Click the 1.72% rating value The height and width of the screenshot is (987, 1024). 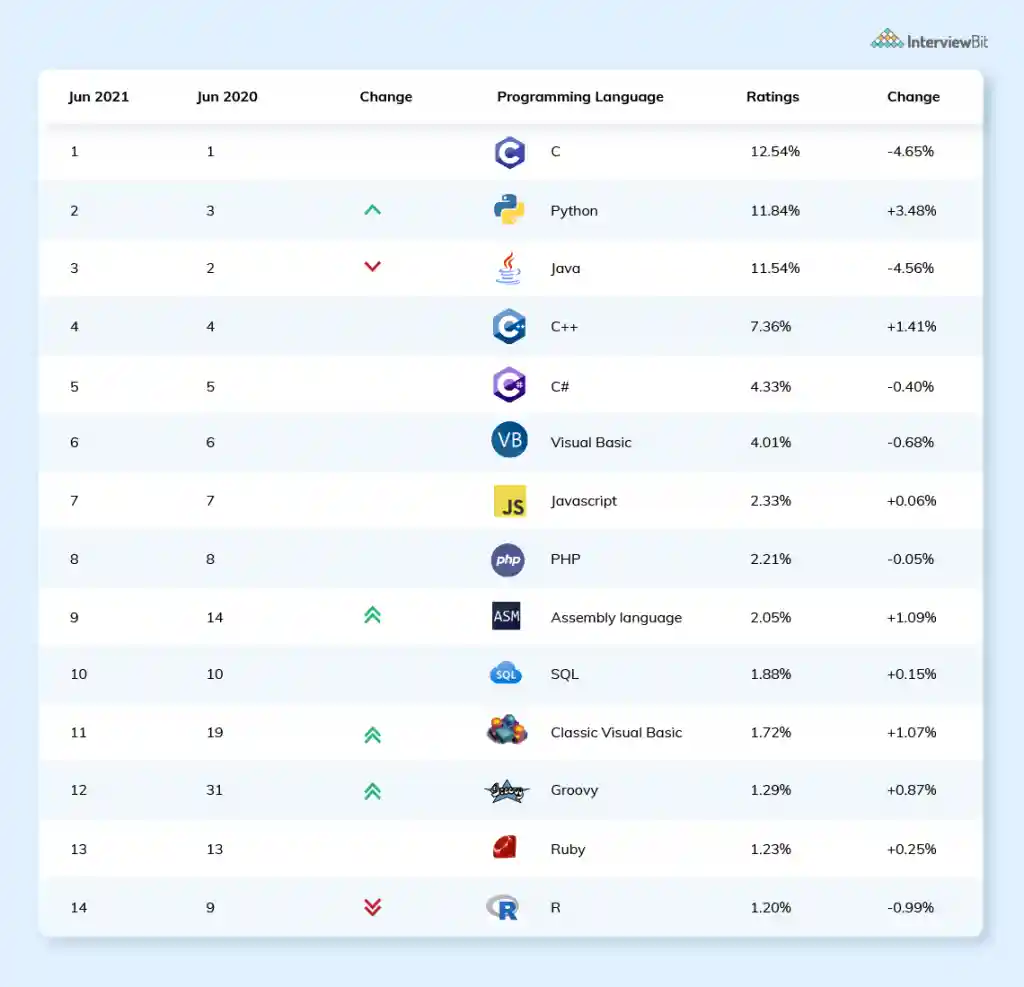(771, 732)
